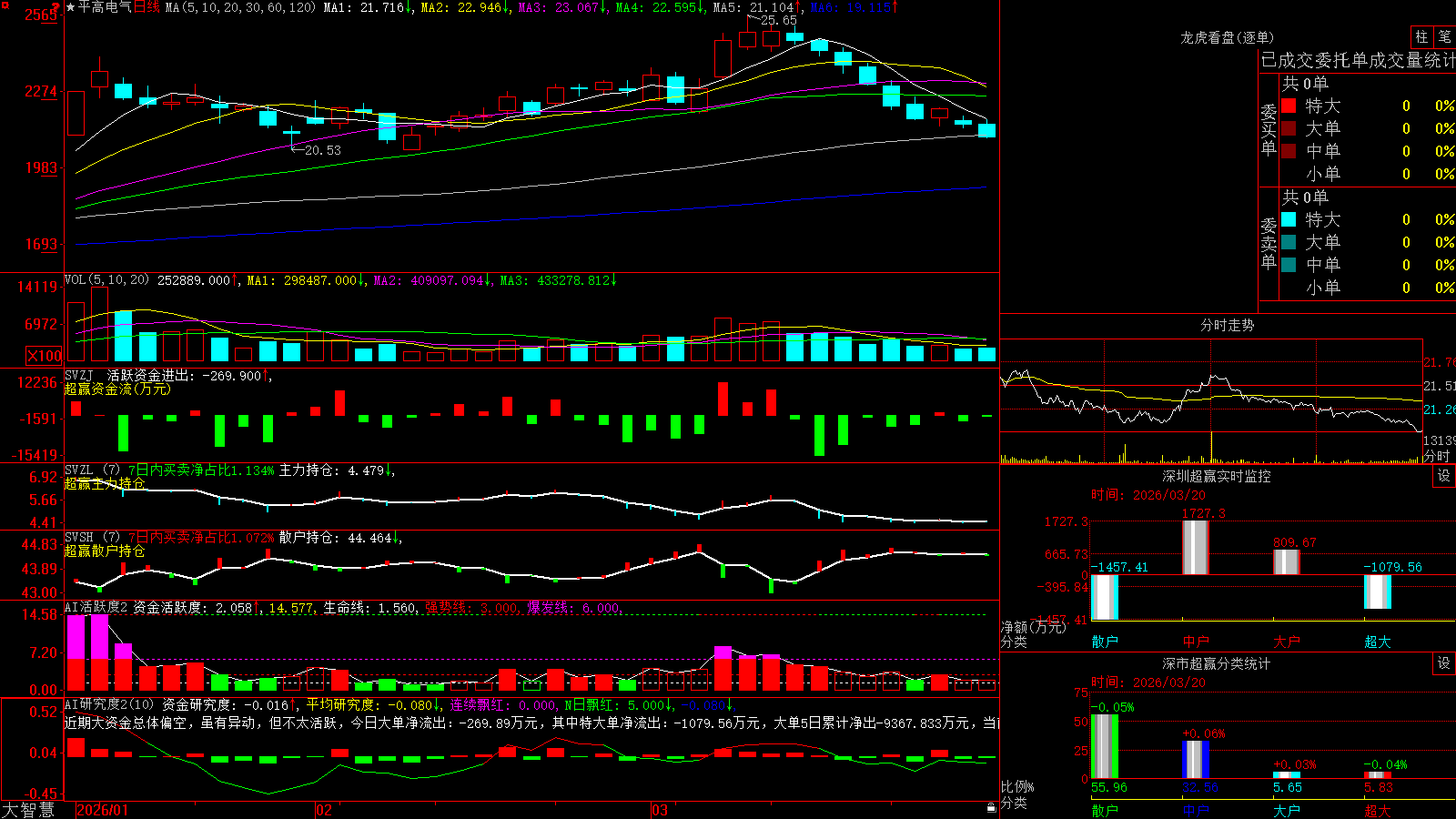Click the 2026/01 date marker on timeline
Screen dimensions: 1456x819
tap(103, 810)
